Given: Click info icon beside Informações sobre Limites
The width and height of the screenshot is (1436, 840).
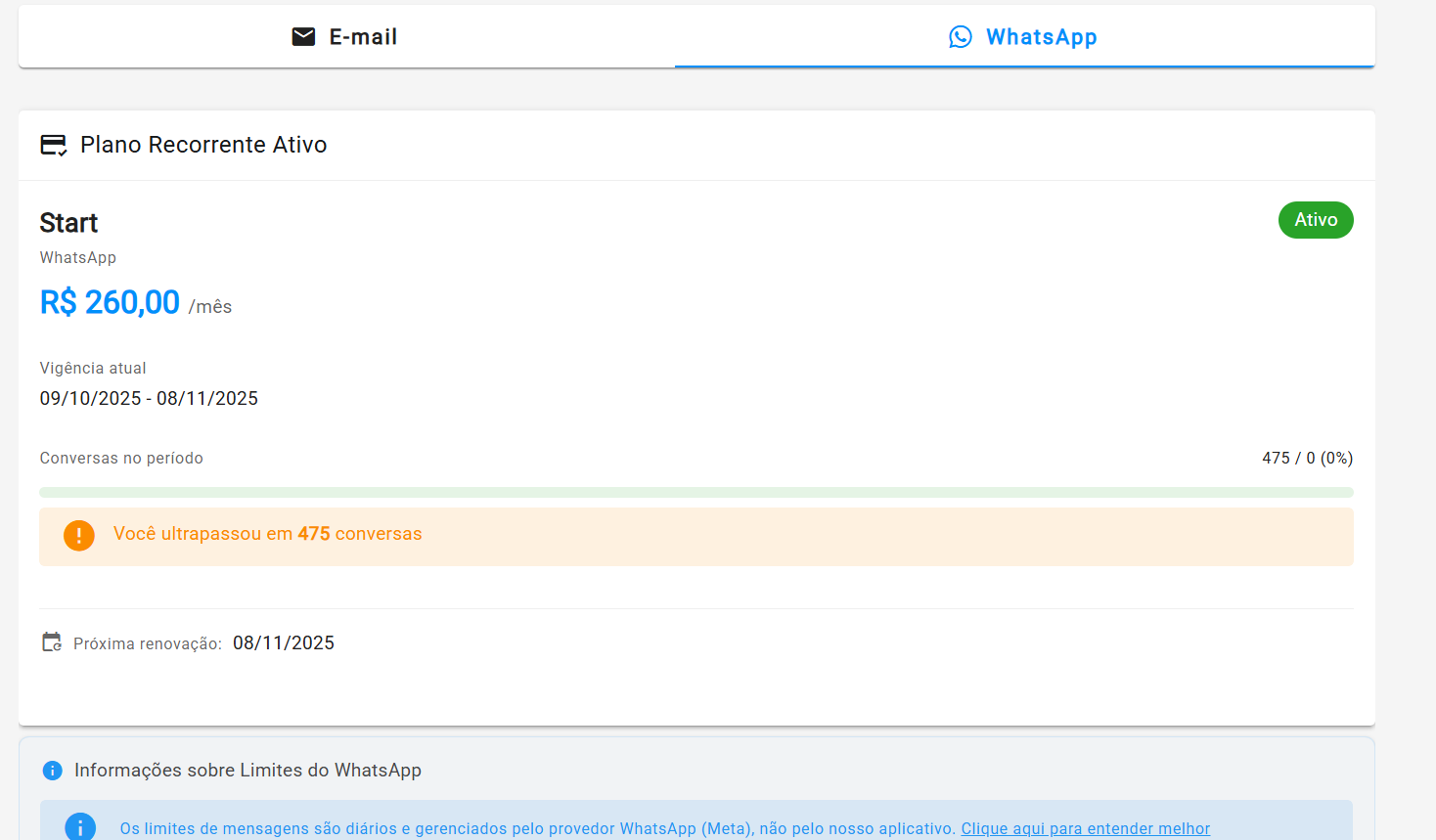Looking at the screenshot, I should click(x=53, y=771).
